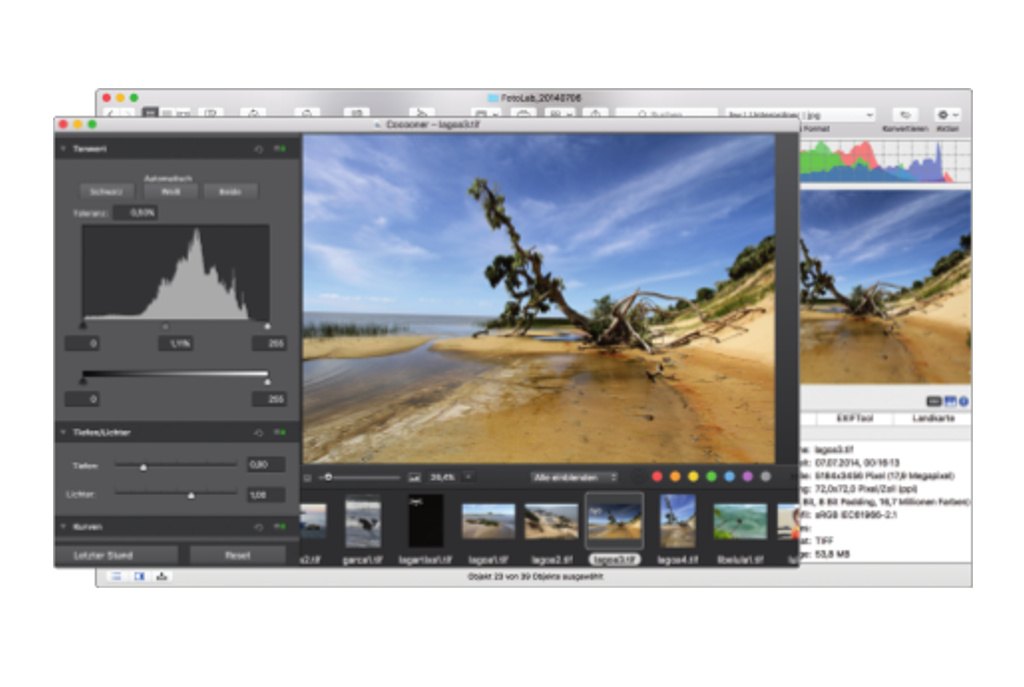
Task: Open the zoom percentage dropdown arrow
Action: [468, 477]
